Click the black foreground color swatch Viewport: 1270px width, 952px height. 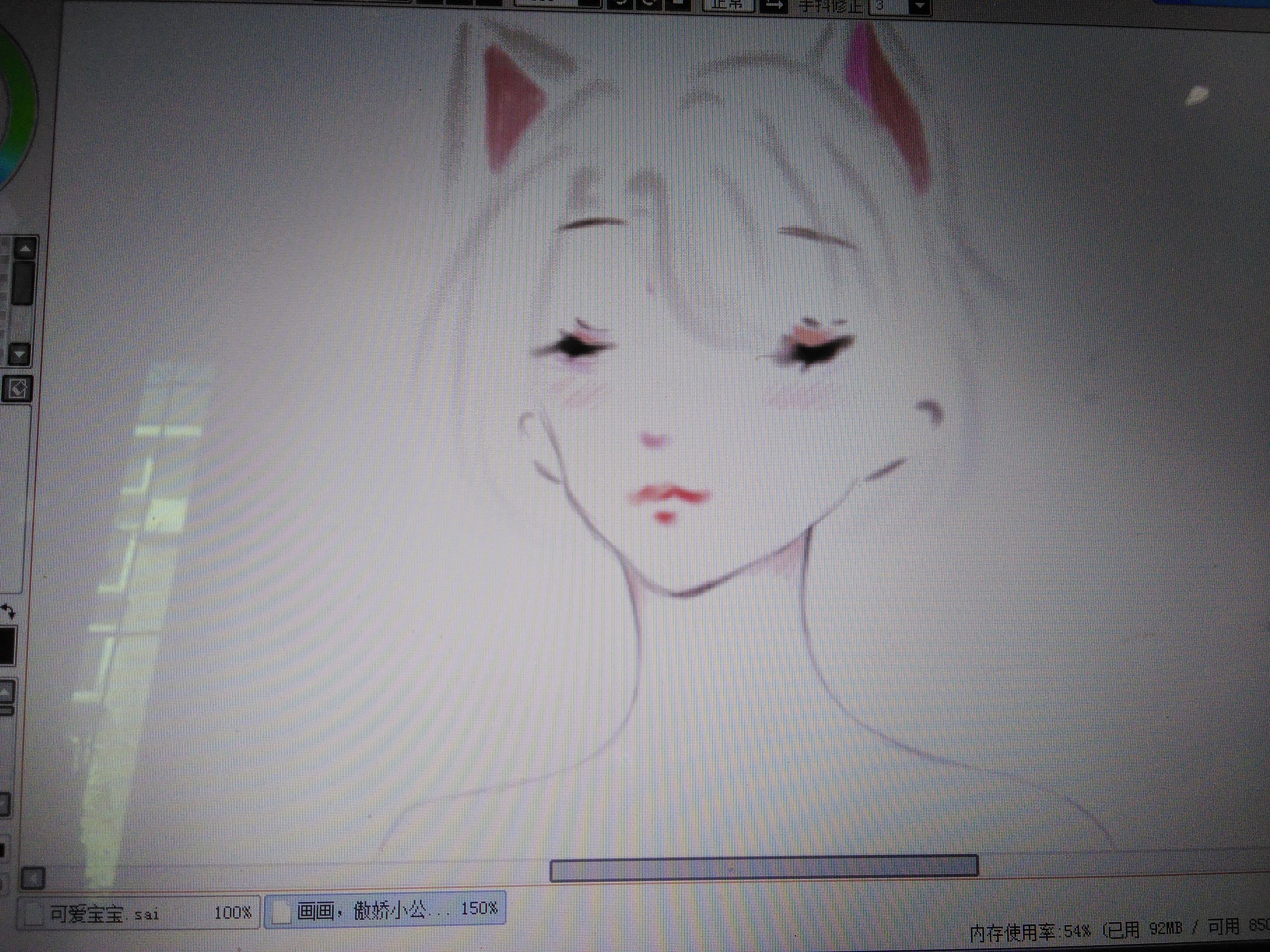click(7, 646)
